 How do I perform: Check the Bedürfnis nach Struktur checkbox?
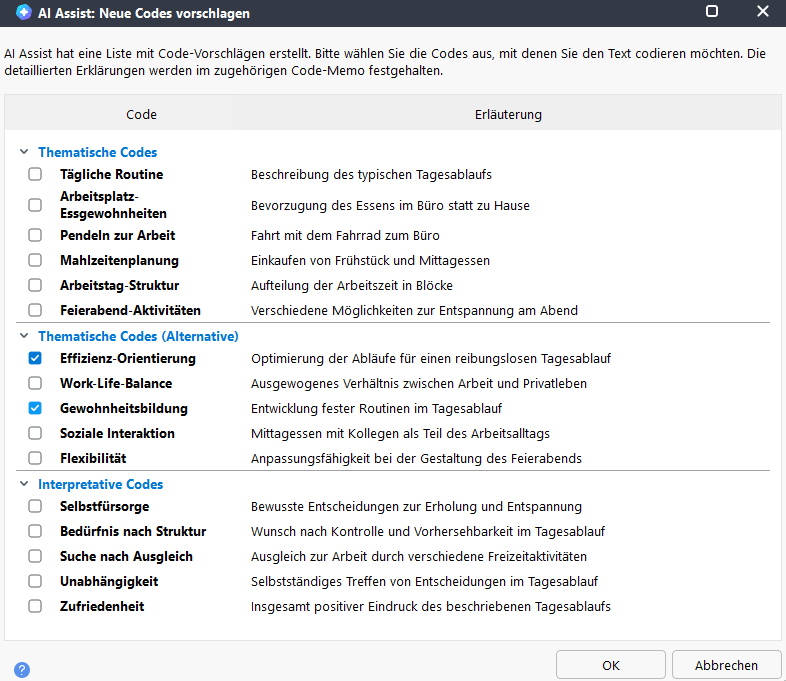[x=35, y=531]
